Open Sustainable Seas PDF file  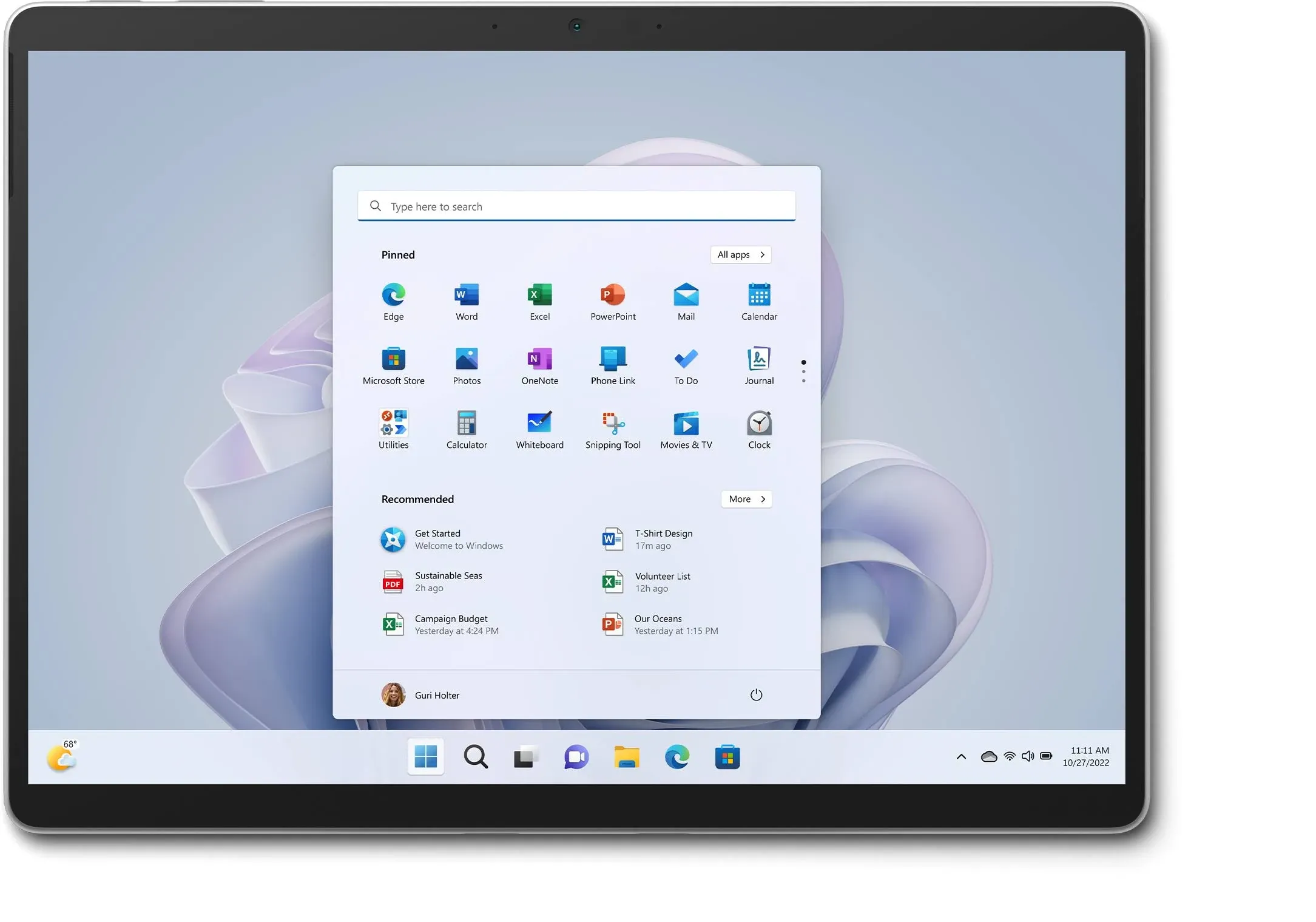[448, 581]
